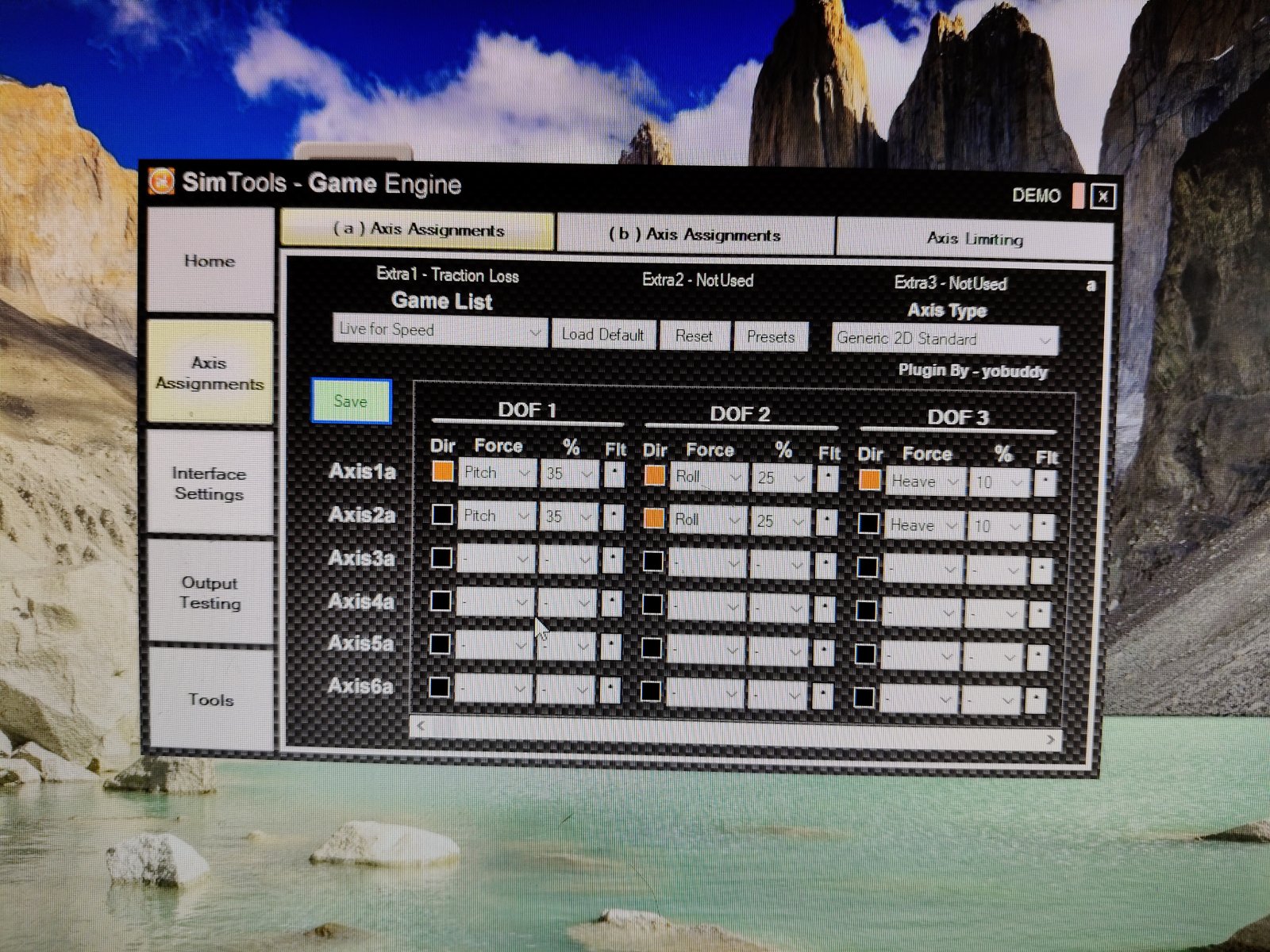
Task: Open Axis1a DOF 1 Force dropdown showing Pitch
Action: click(497, 473)
